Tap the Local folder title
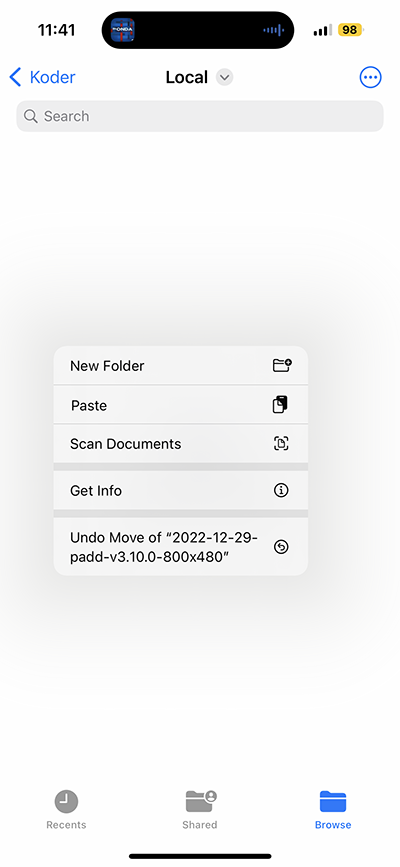This screenshot has height=867, width=400. tap(187, 77)
